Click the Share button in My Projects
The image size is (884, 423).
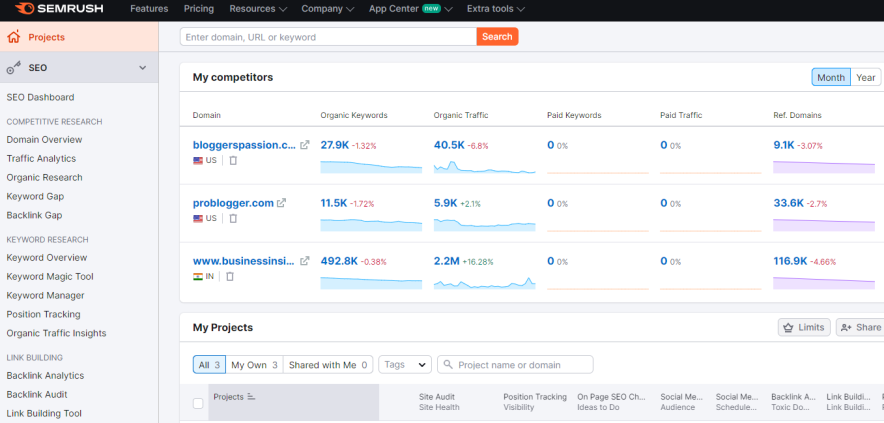click(x=860, y=327)
